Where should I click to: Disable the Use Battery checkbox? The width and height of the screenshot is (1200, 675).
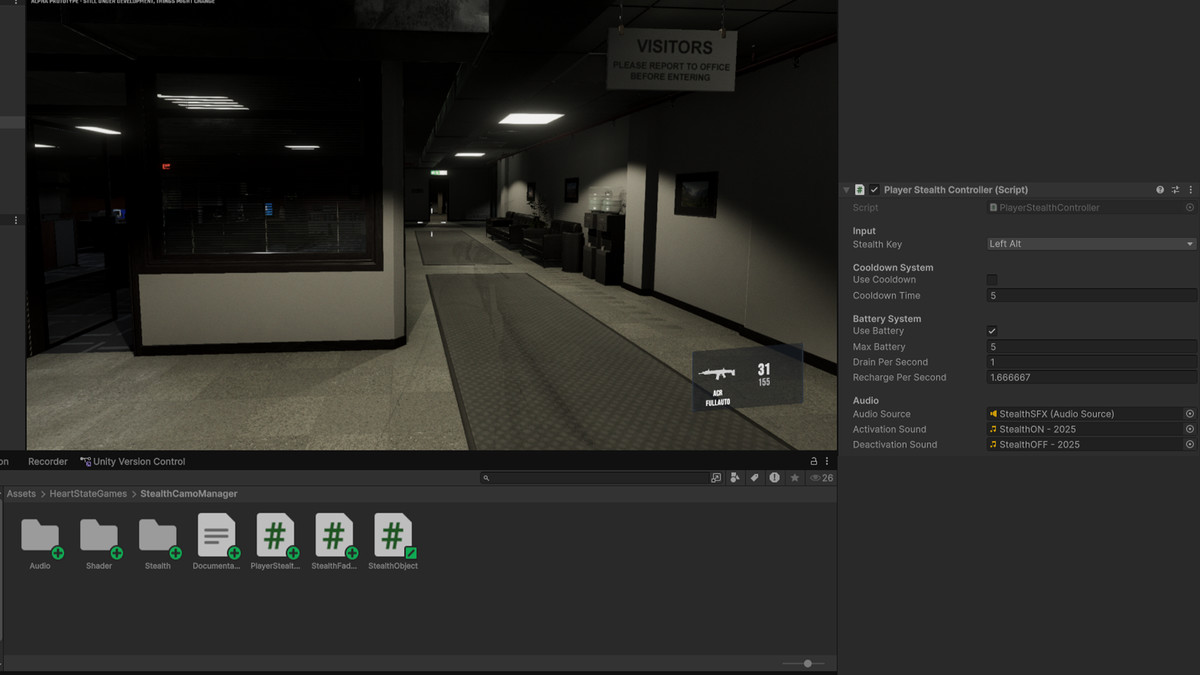pos(992,331)
